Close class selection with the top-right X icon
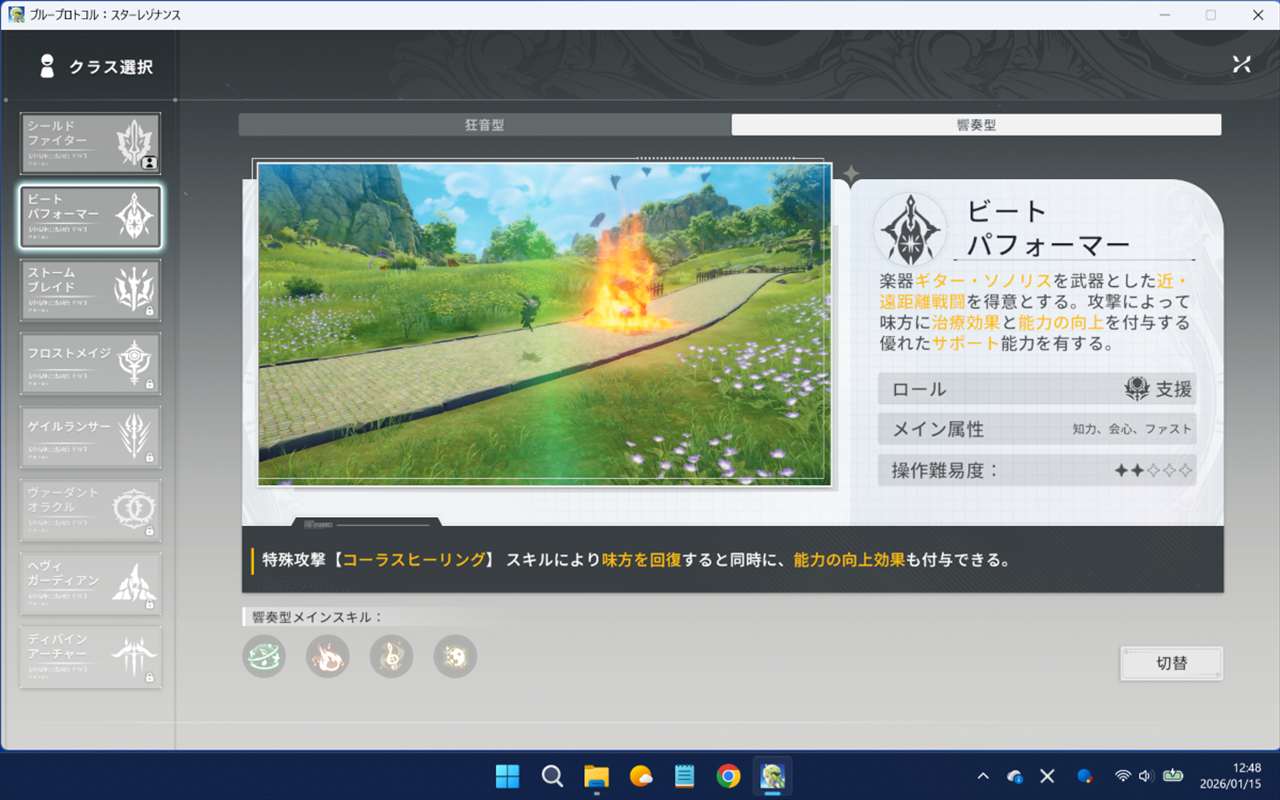The height and width of the screenshot is (800, 1280). (1241, 65)
